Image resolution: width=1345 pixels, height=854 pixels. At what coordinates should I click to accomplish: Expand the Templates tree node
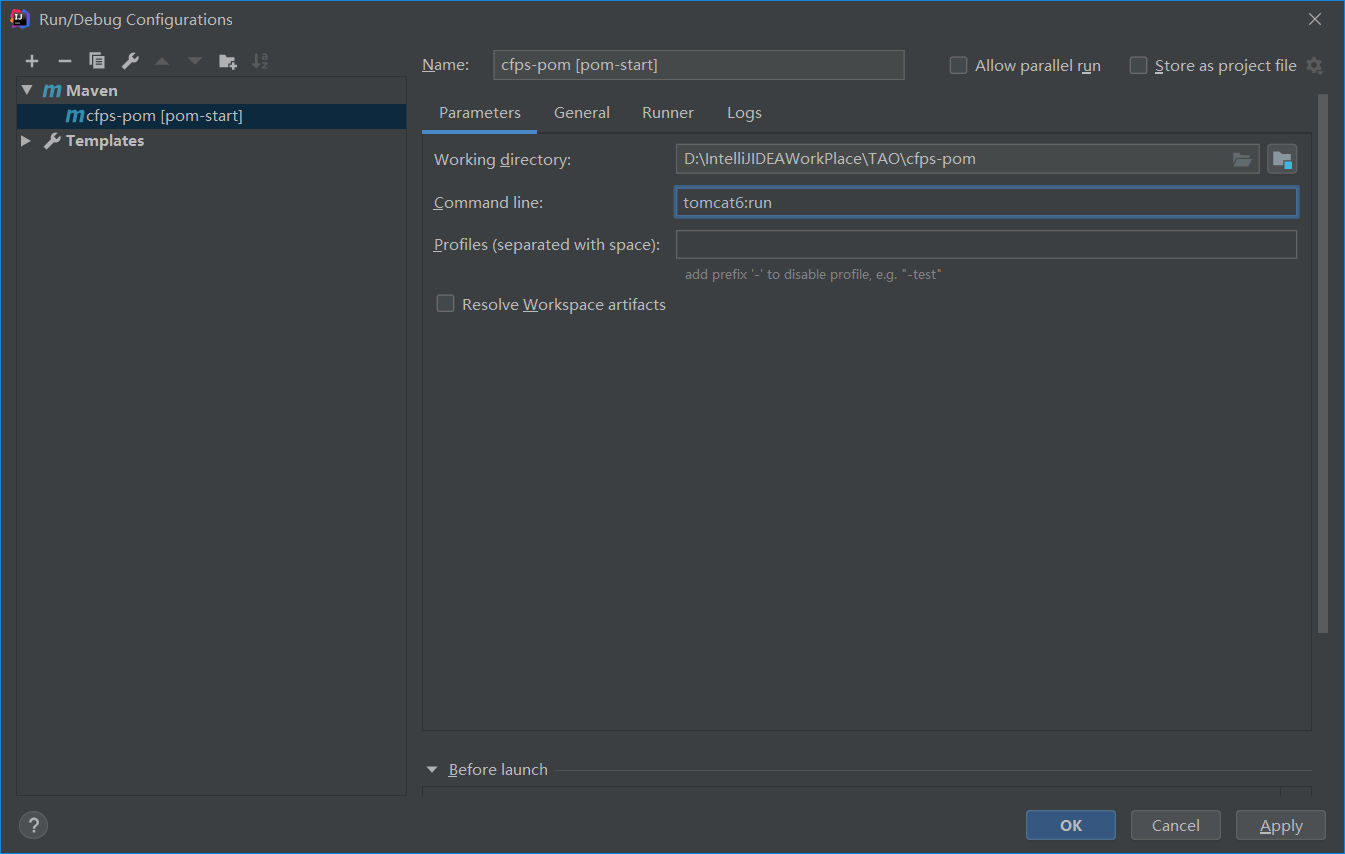tap(27, 141)
